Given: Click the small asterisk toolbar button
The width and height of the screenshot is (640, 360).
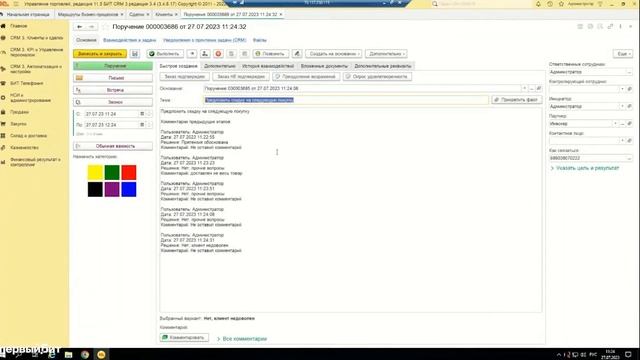Looking at the screenshot, I should click(192, 53).
